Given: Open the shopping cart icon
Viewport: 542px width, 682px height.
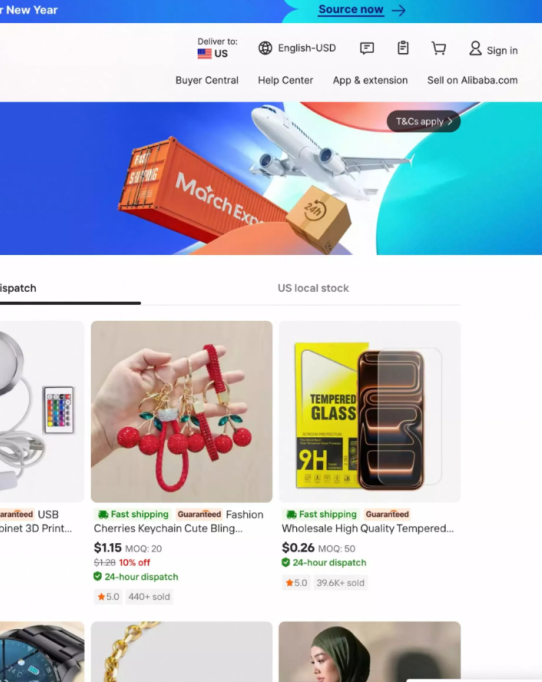Looking at the screenshot, I should (438, 48).
